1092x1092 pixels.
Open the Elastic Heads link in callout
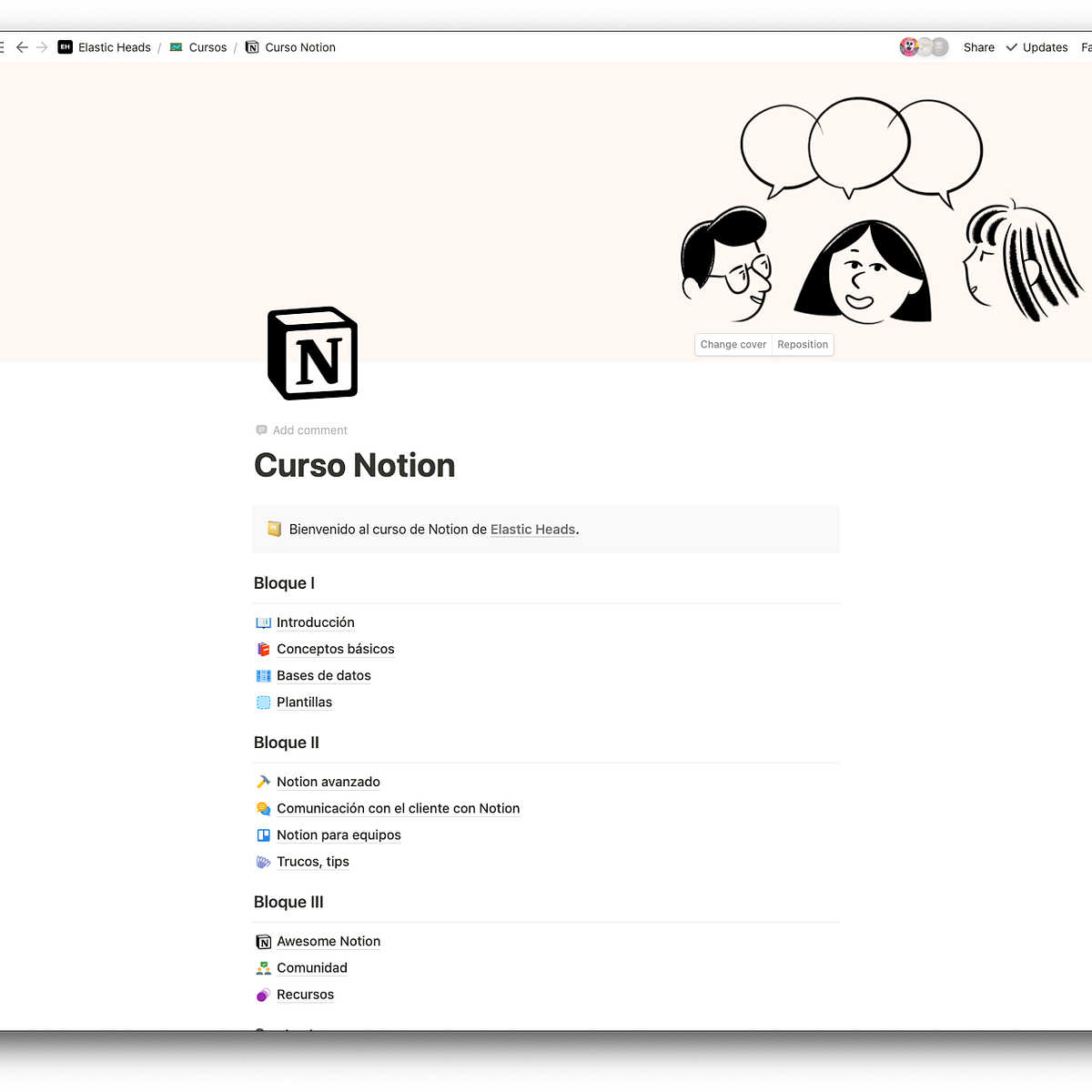point(532,529)
